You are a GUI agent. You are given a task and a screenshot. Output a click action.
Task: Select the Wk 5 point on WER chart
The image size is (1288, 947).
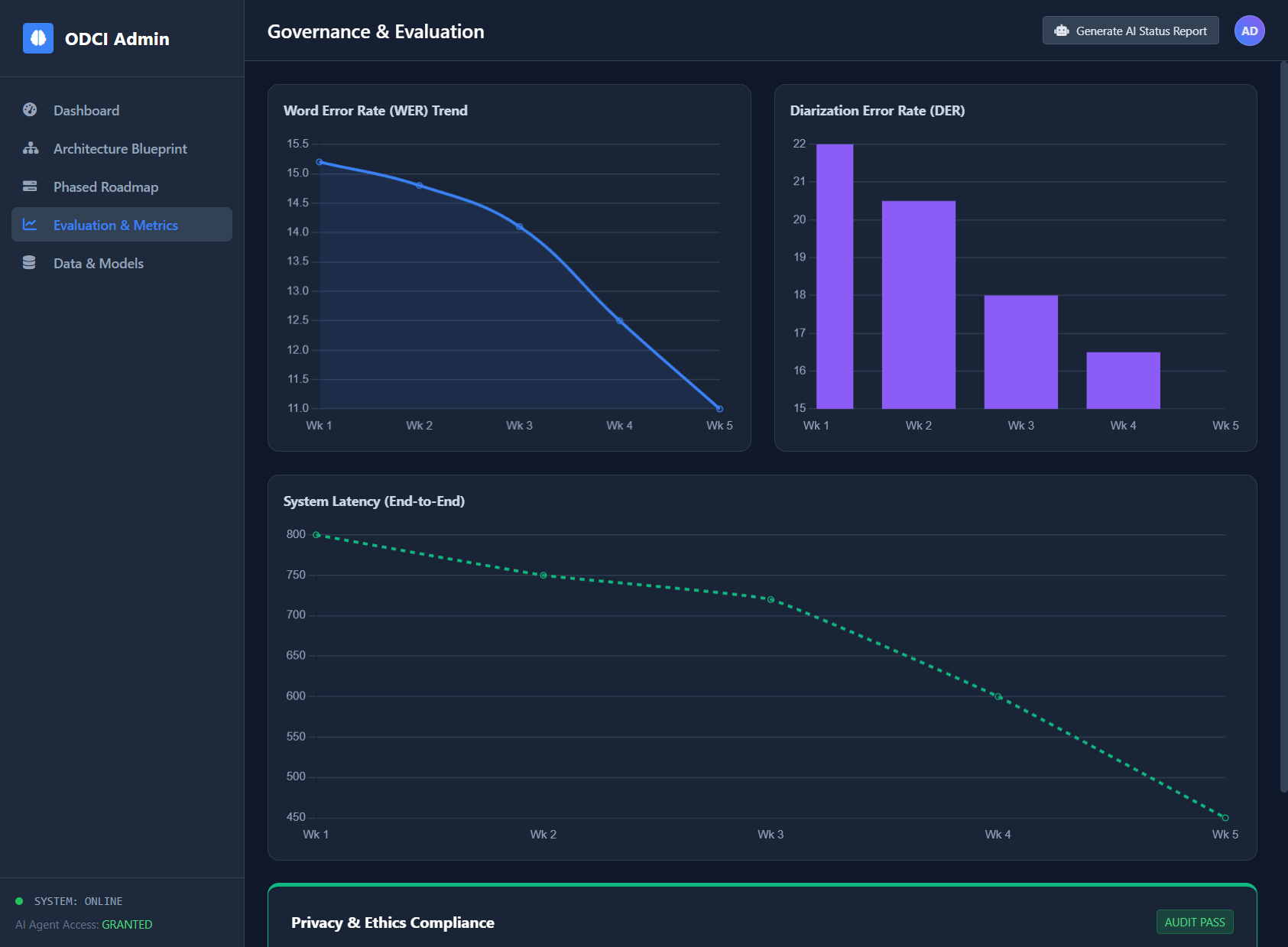point(719,407)
